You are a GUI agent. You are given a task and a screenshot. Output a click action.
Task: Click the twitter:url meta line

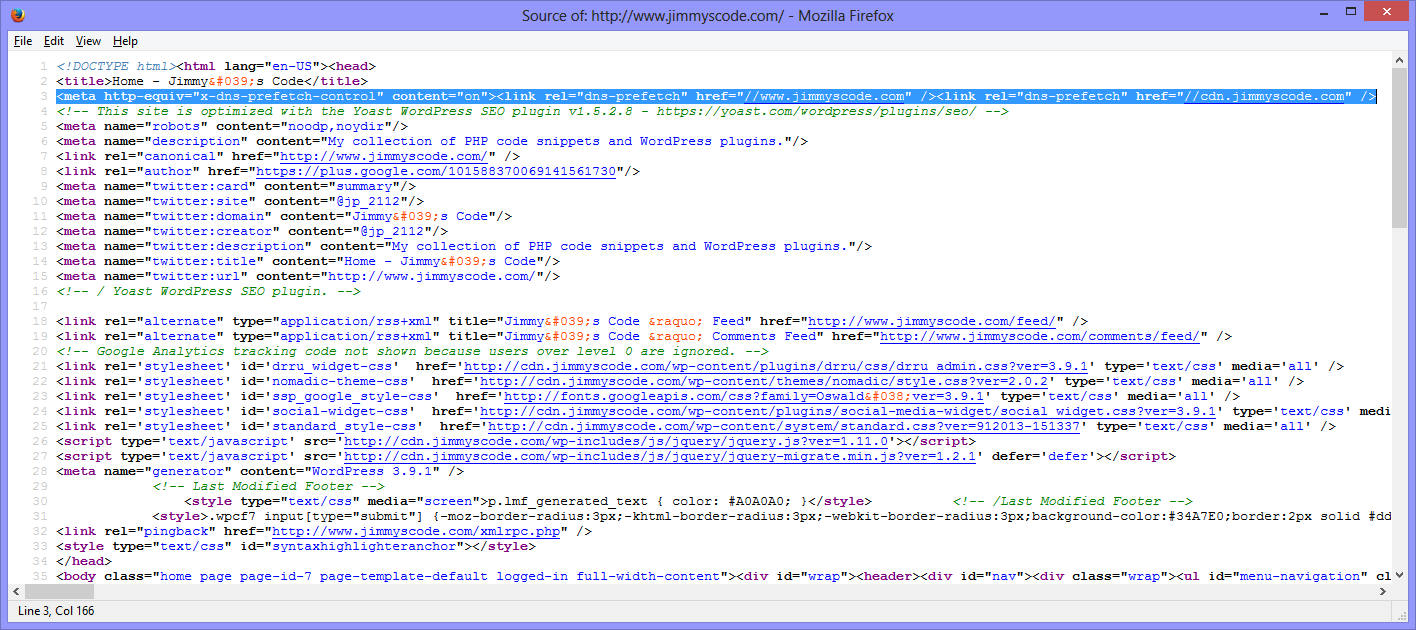coord(308,276)
